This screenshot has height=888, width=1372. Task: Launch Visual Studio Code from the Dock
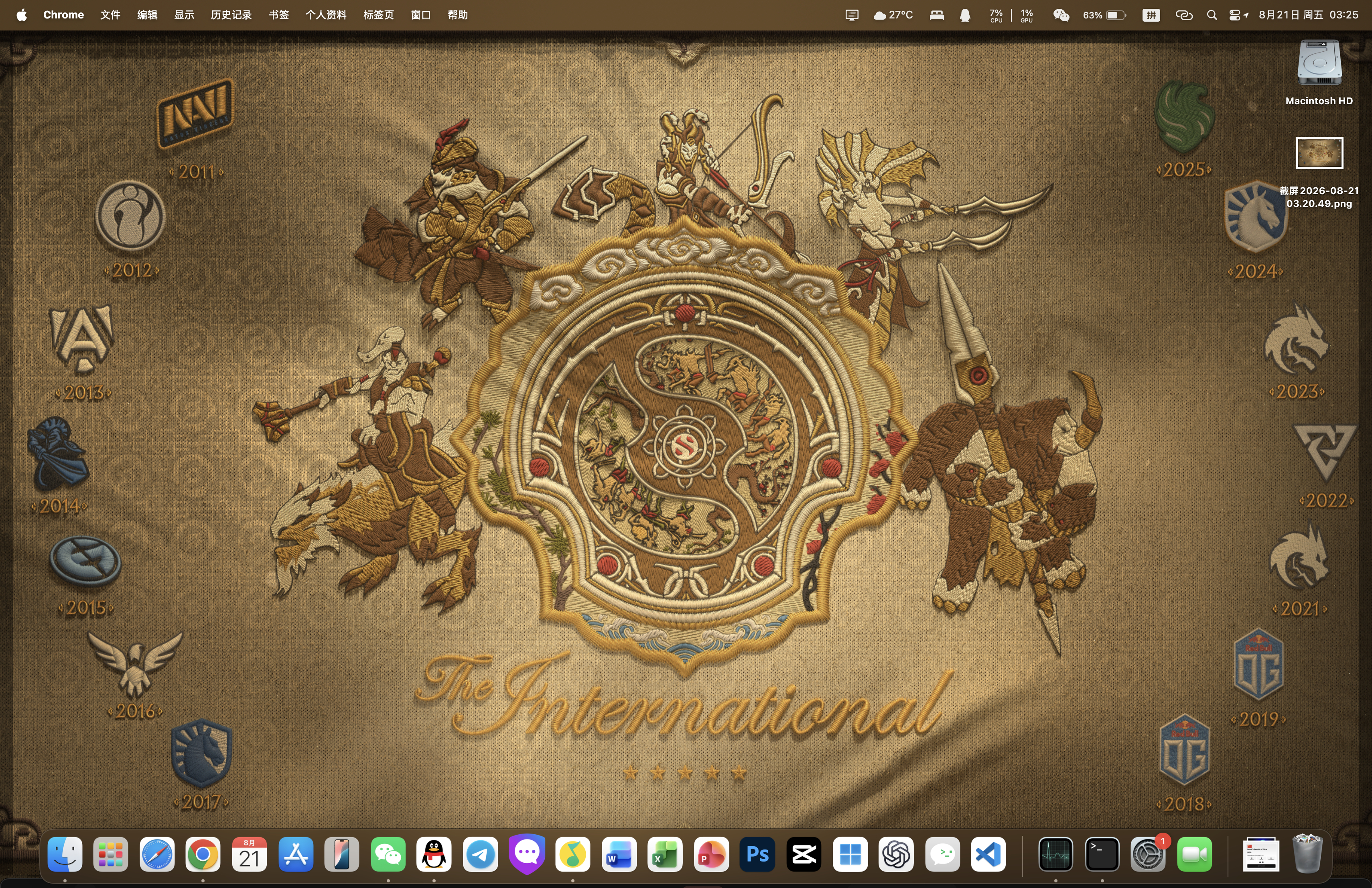(x=988, y=854)
